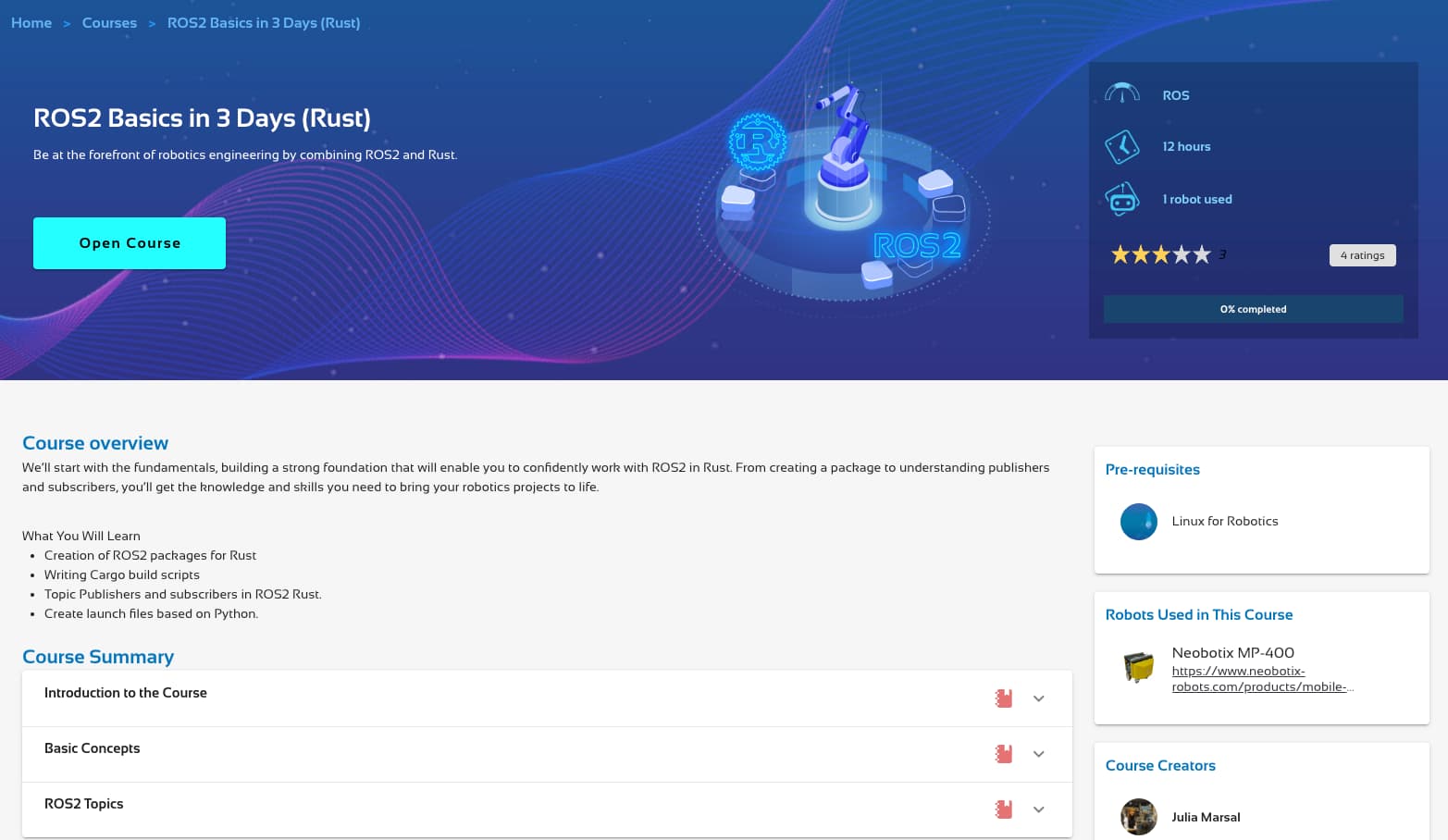
Task: Click the robot used icon
Action: coord(1122,199)
